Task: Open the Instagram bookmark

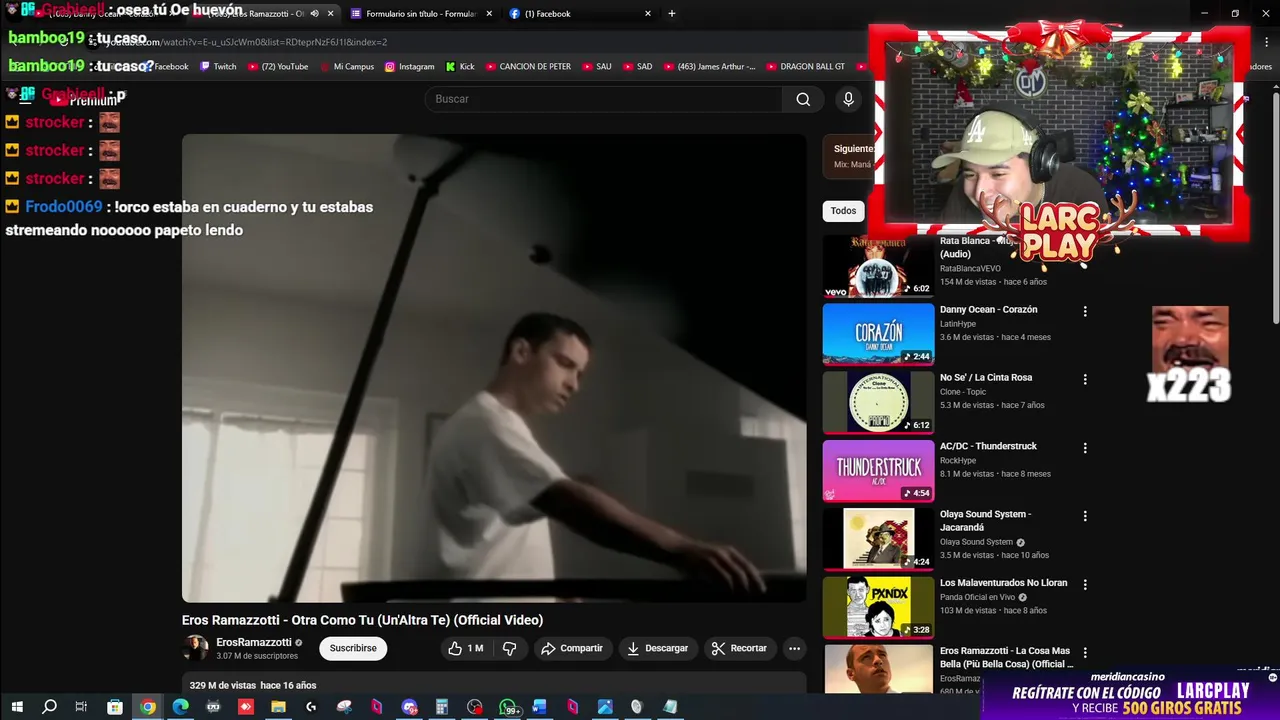Action: (409, 67)
